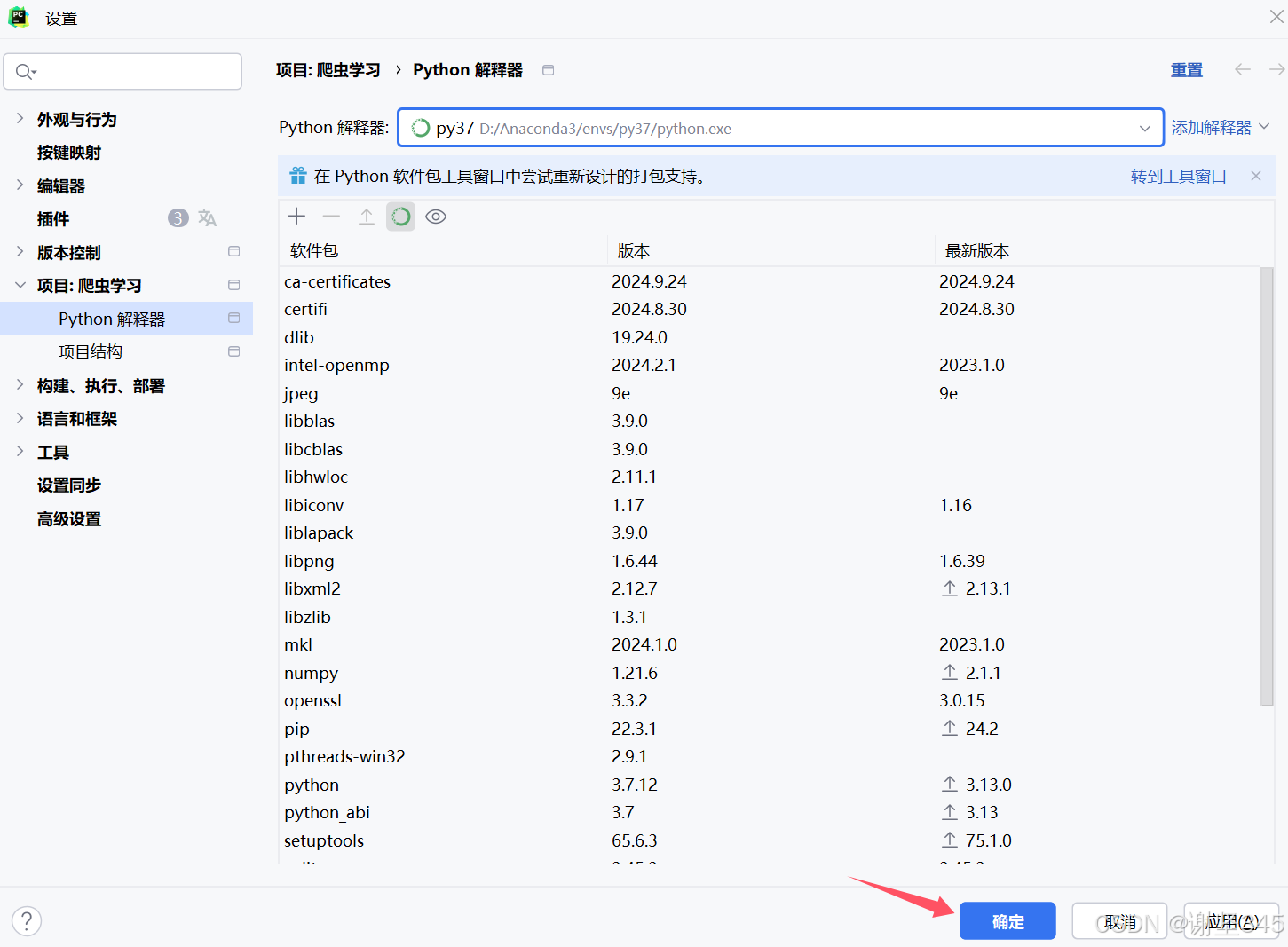Image resolution: width=1288 pixels, height=947 pixels.
Task: Click the 项目: 爬虫学习 breadcrumb
Action: [x=328, y=70]
